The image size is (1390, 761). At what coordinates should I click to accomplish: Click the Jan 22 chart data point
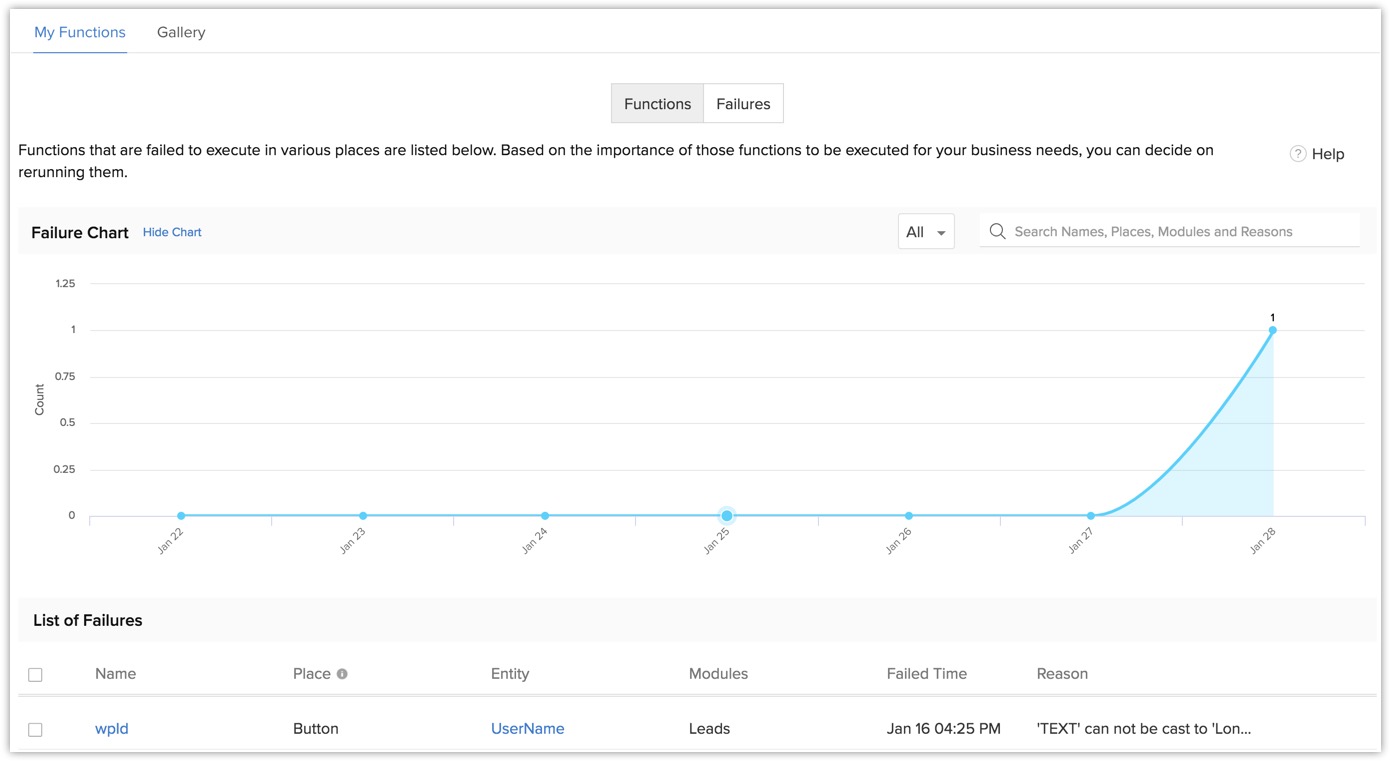click(181, 516)
